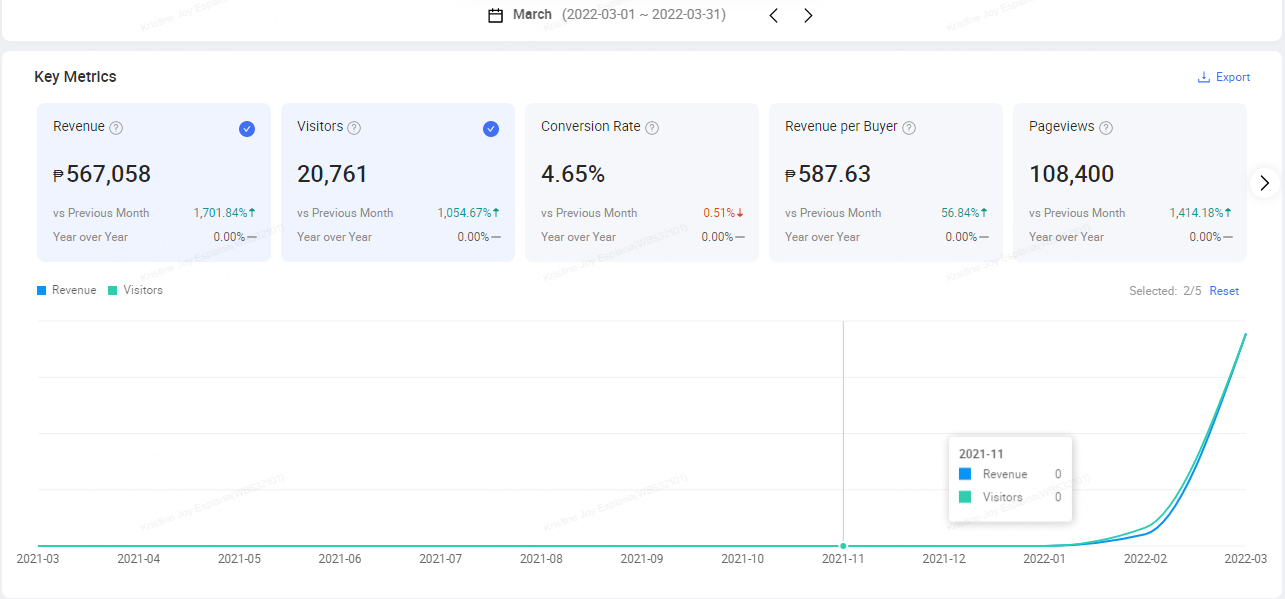This screenshot has width=1285, height=599.
Task: Uncheck the Visitors metric checkmark
Action: [x=491, y=128]
